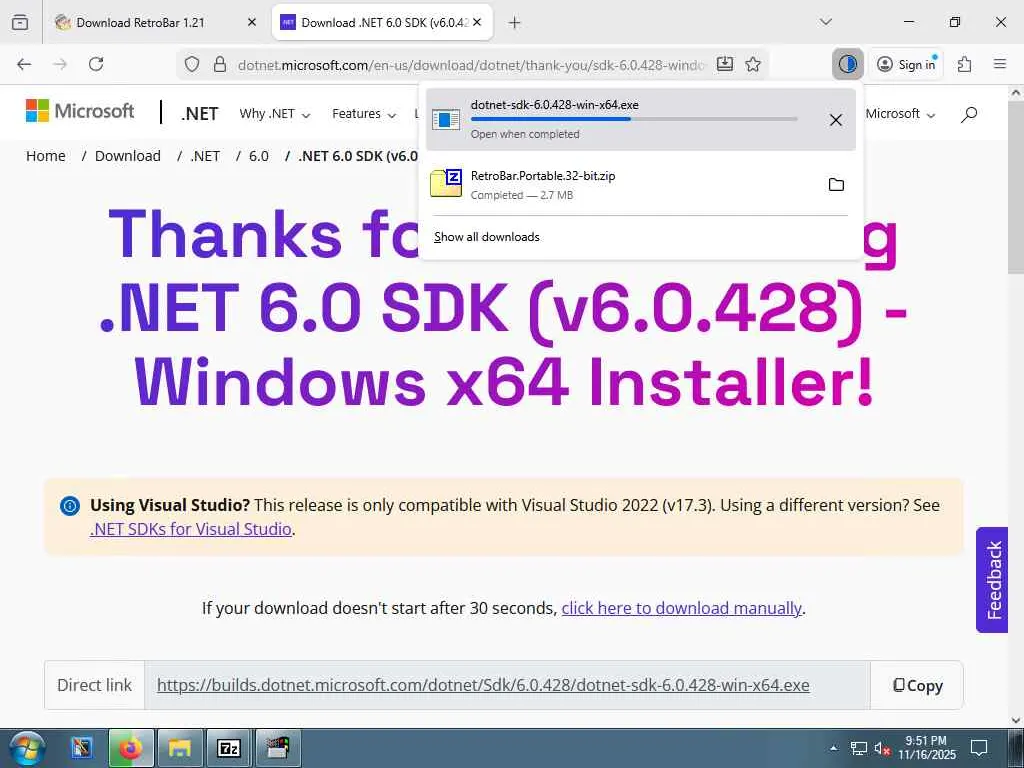Click the first pinned taskbar app icon
The image size is (1024, 768).
click(82, 748)
